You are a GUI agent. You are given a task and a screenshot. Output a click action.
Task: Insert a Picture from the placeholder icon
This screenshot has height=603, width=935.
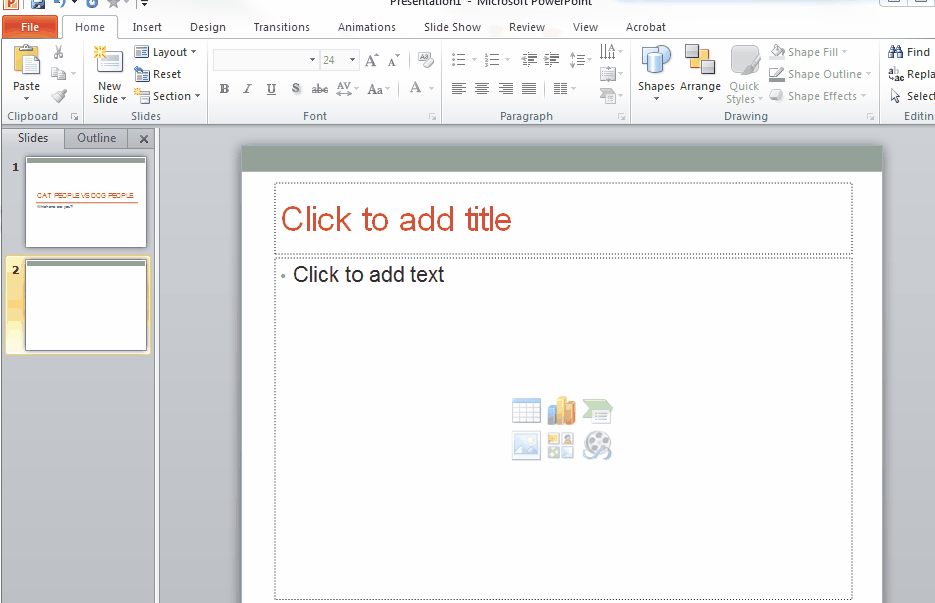coord(527,446)
